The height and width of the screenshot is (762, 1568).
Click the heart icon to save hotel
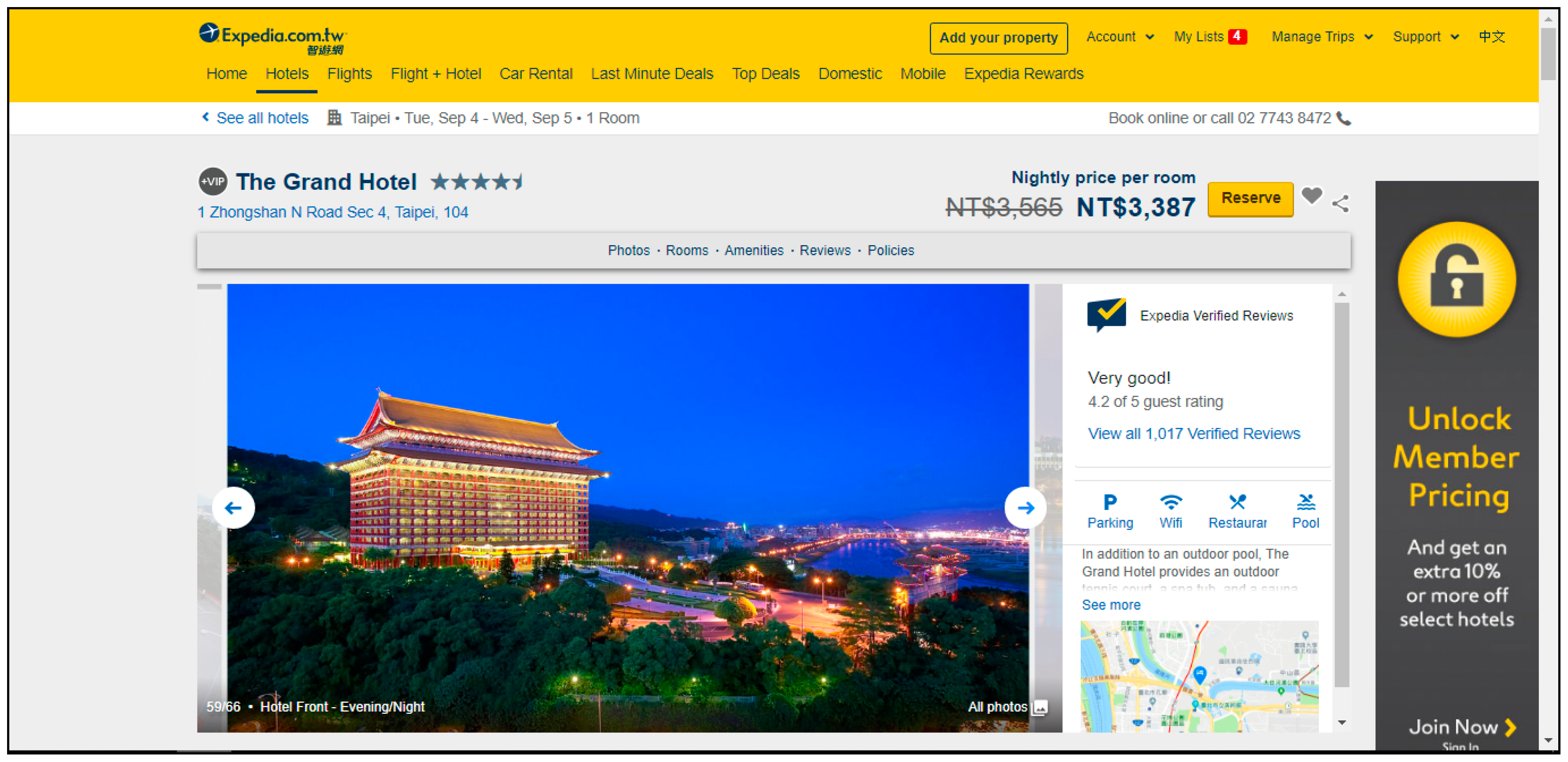pos(1311,196)
